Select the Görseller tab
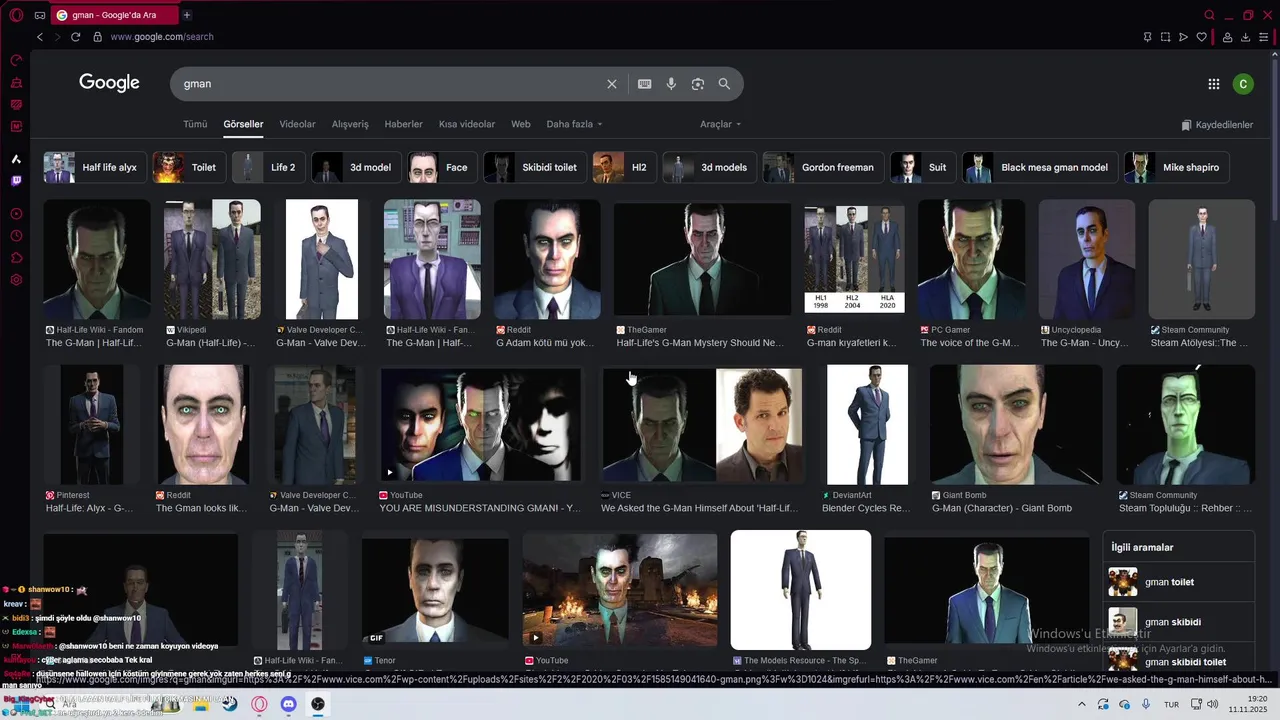The height and width of the screenshot is (720, 1280). (x=243, y=124)
